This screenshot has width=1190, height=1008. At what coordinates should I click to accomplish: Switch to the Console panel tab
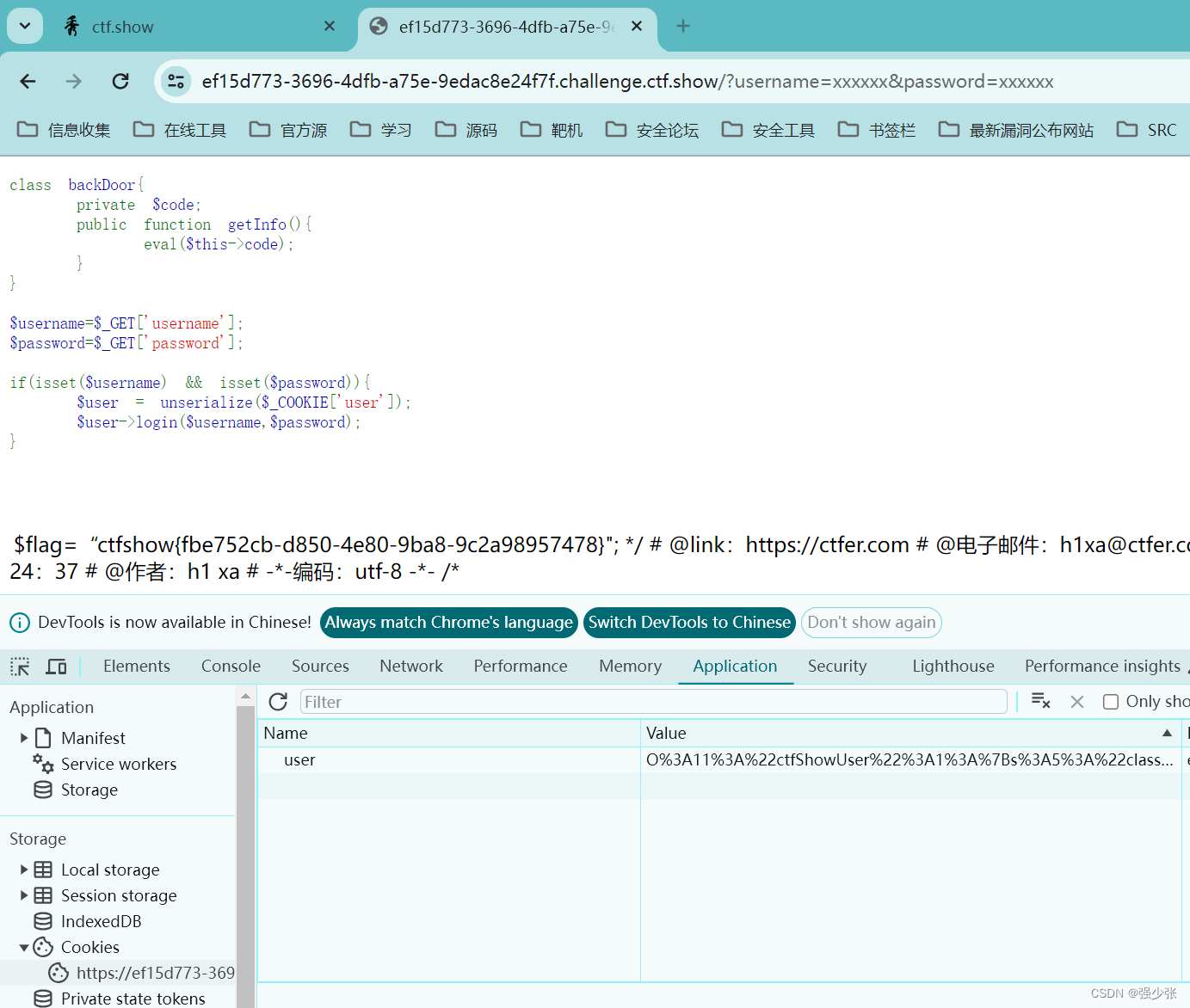[231, 667]
